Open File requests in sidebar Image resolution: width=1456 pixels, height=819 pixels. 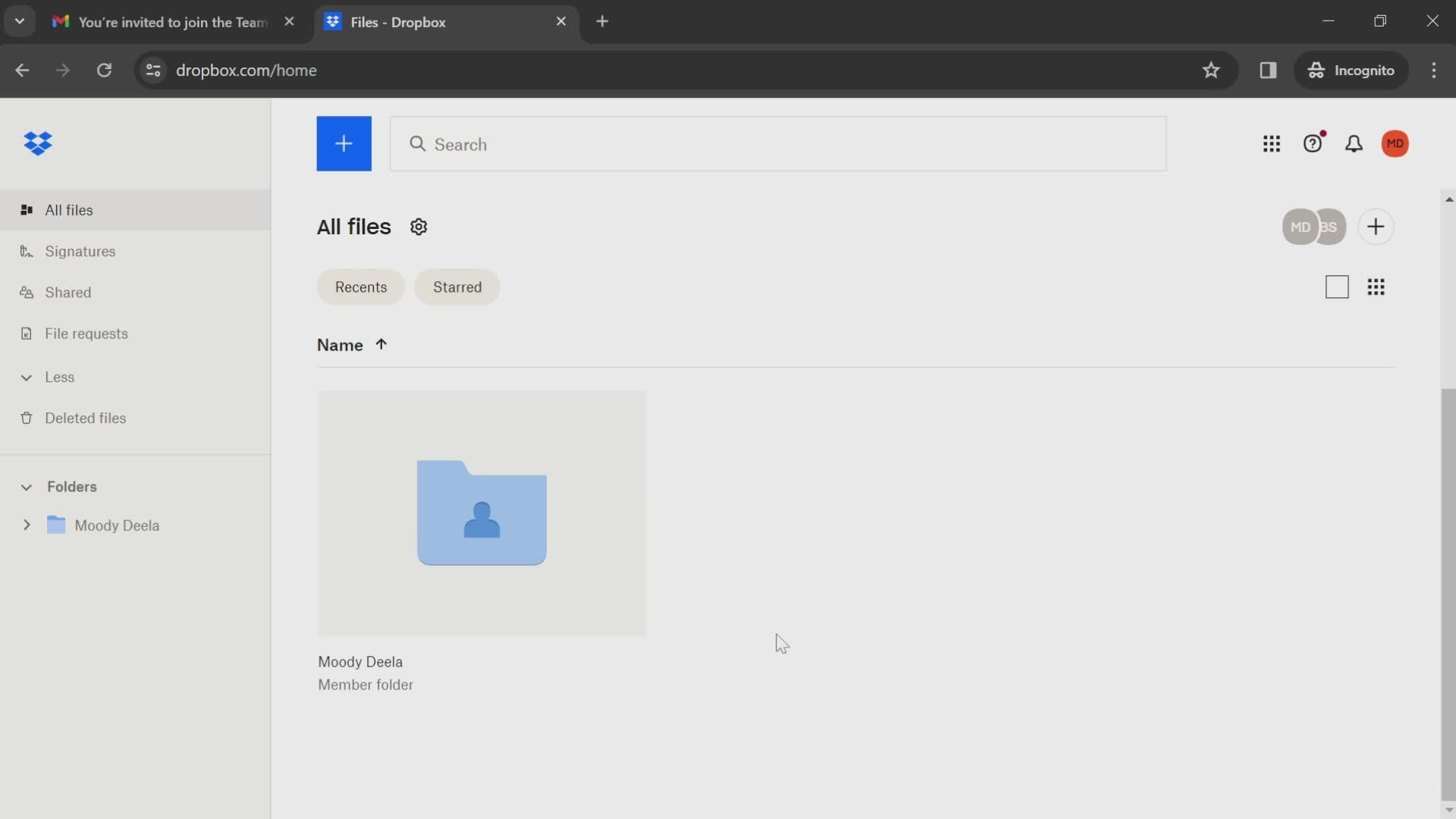pos(135,333)
